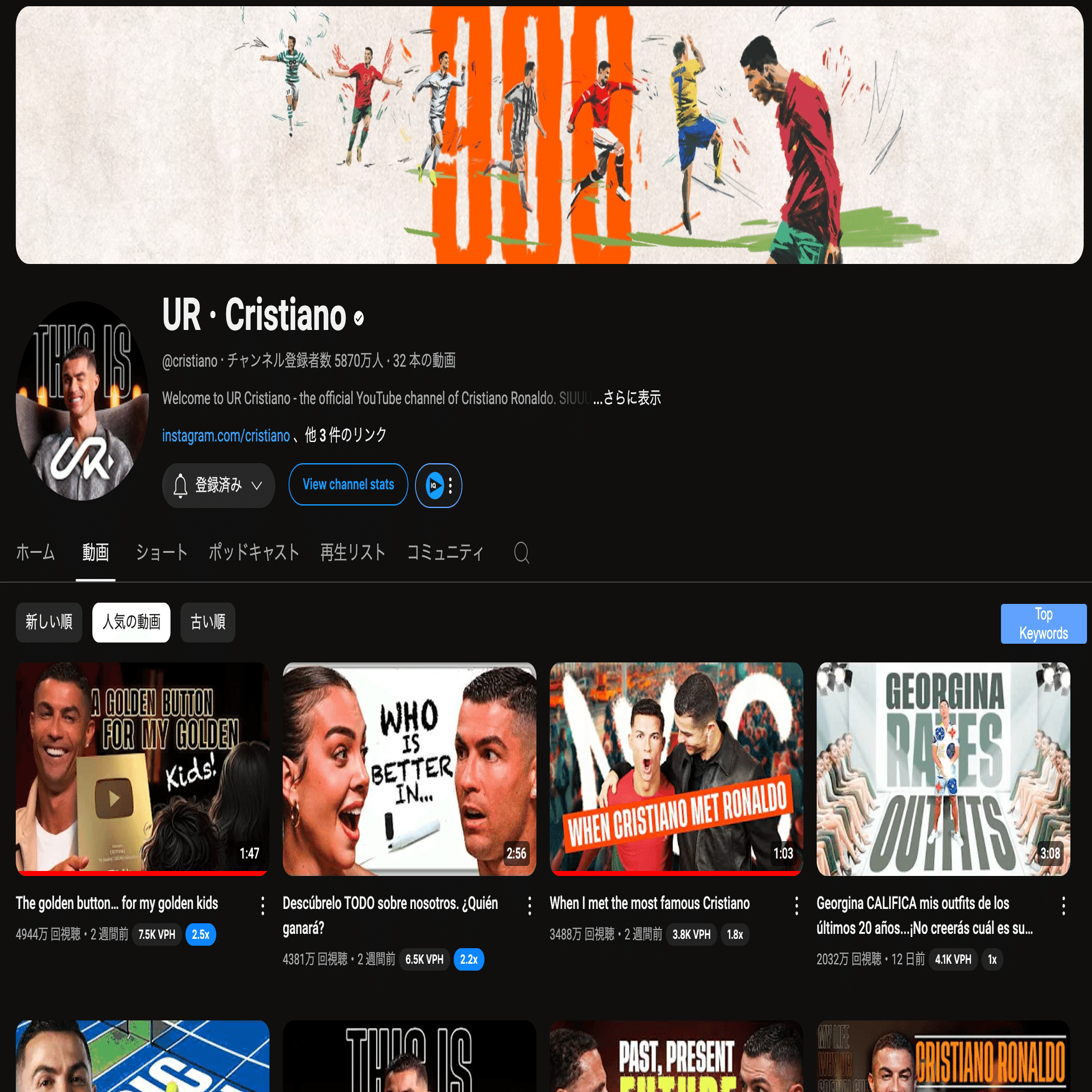Play the 'Georgina Rates Outfits' thumbnail
The image size is (1092, 1092).
pyautogui.click(x=944, y=769)
